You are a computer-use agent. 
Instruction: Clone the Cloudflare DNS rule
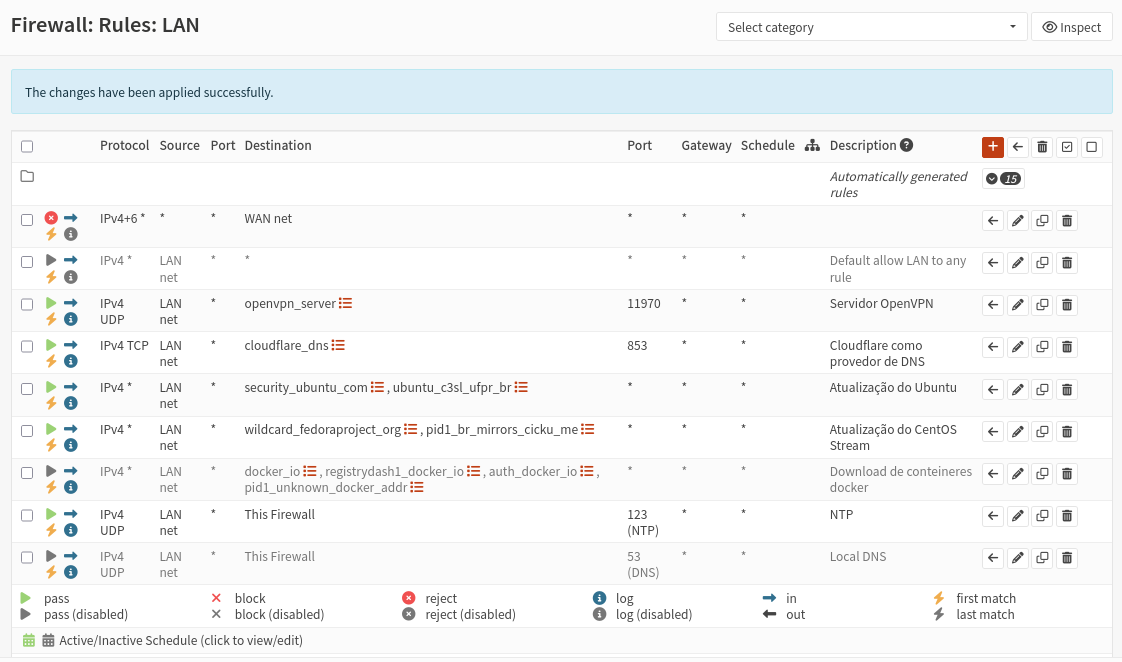pyautogui.click(x=1042, y=347)
